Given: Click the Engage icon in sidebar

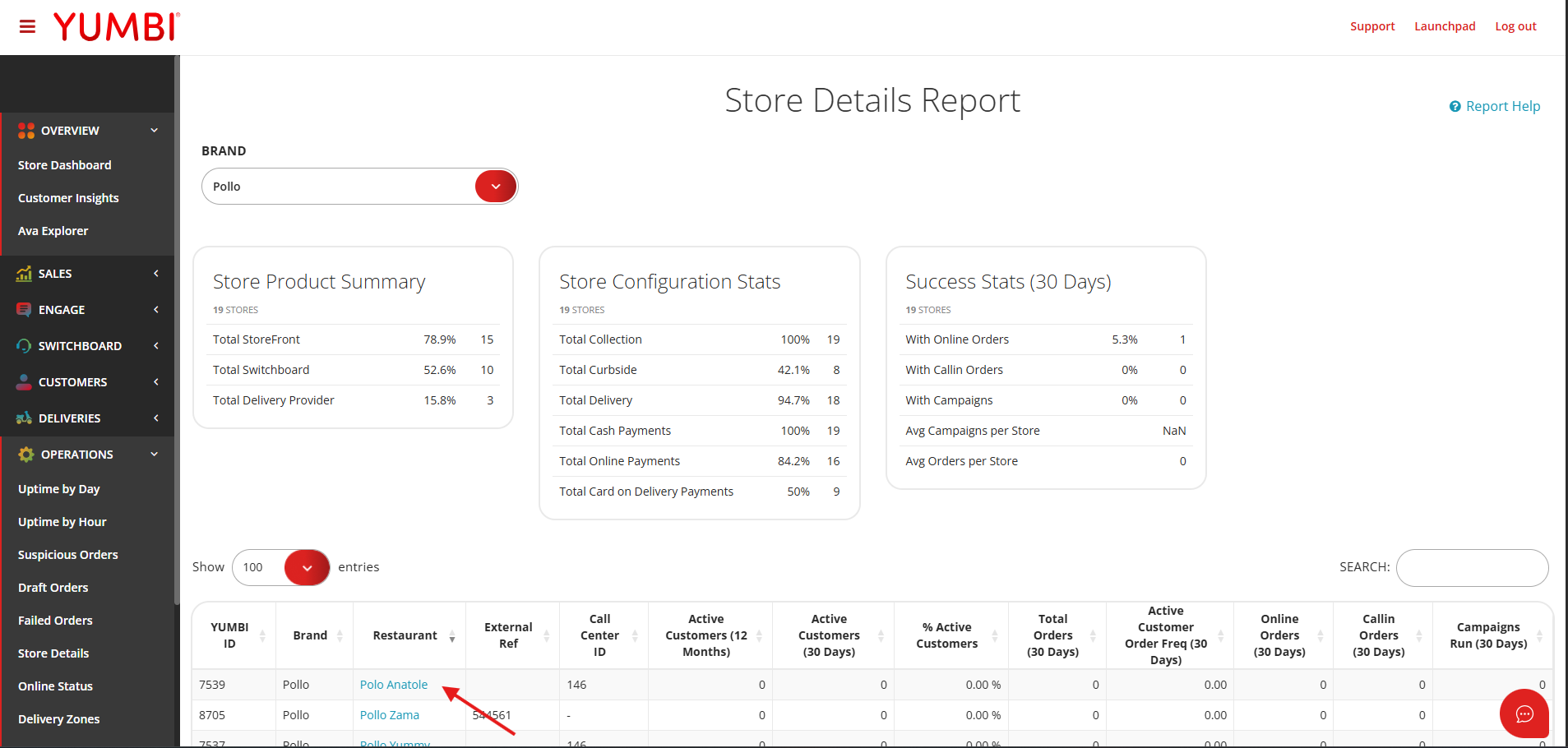Looking at the screenshot, I should (24, 310).
